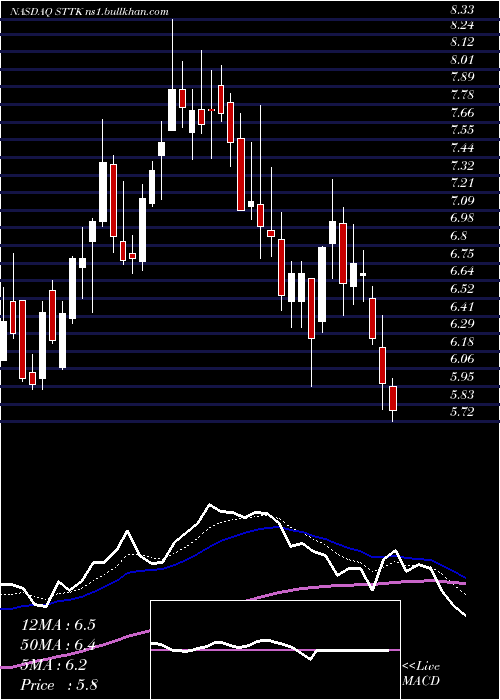Click the 6.06 price axis label
Image resolution: width=500 pixels, height=700 pixels.
[462, 360]
